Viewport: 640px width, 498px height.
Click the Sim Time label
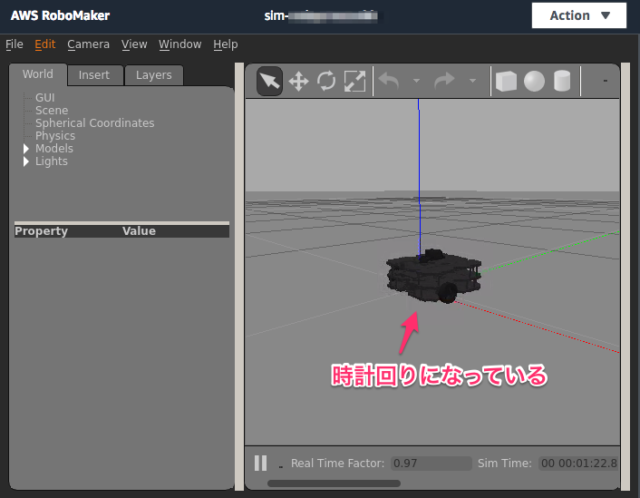coord(504,463)
